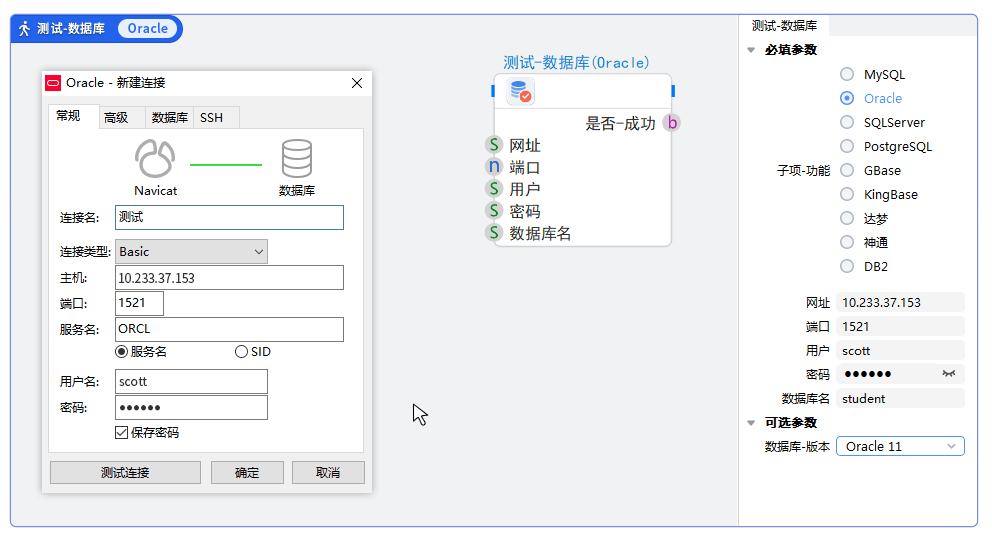The width and height of the screenshot is (992, 534).
Task: Click the database cylinder icon in dialog
Action: coord(296,159)
